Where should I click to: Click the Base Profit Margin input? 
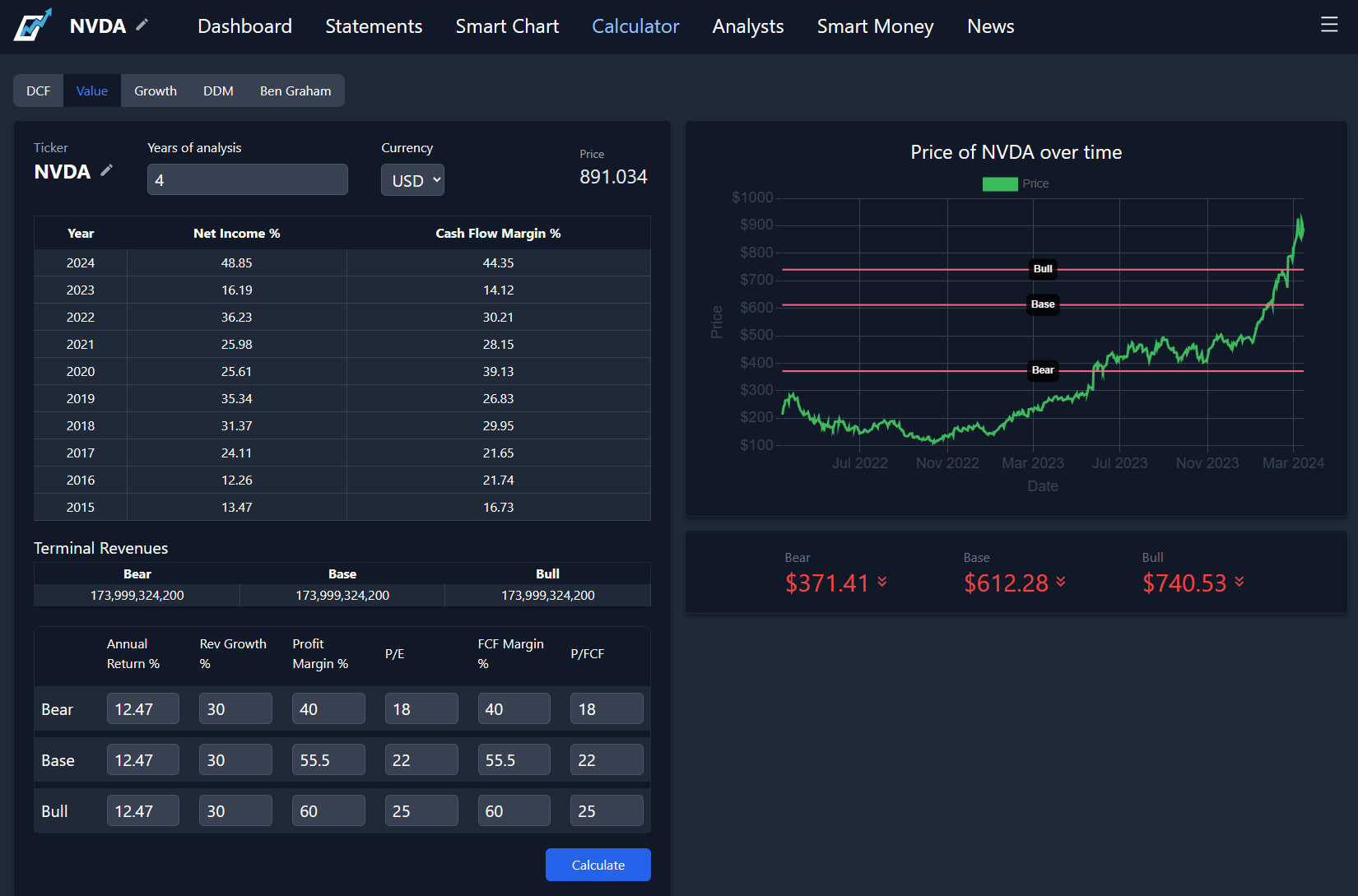point(328,760)
